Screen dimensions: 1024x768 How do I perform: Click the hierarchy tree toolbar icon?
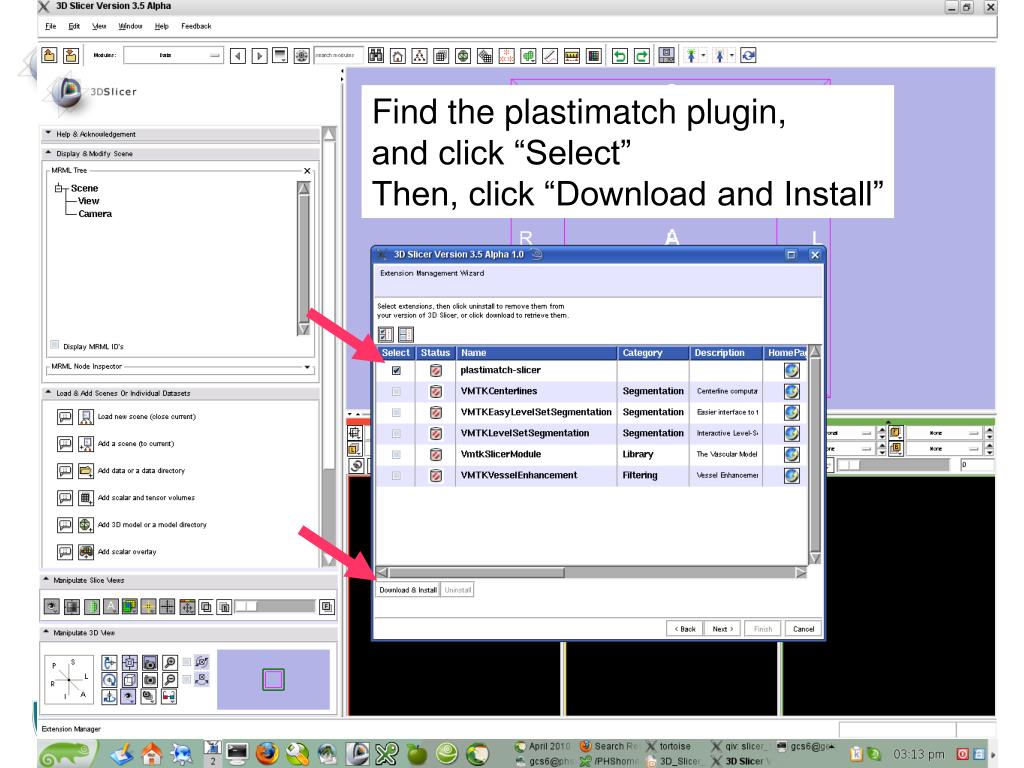(x=419, y=56)
